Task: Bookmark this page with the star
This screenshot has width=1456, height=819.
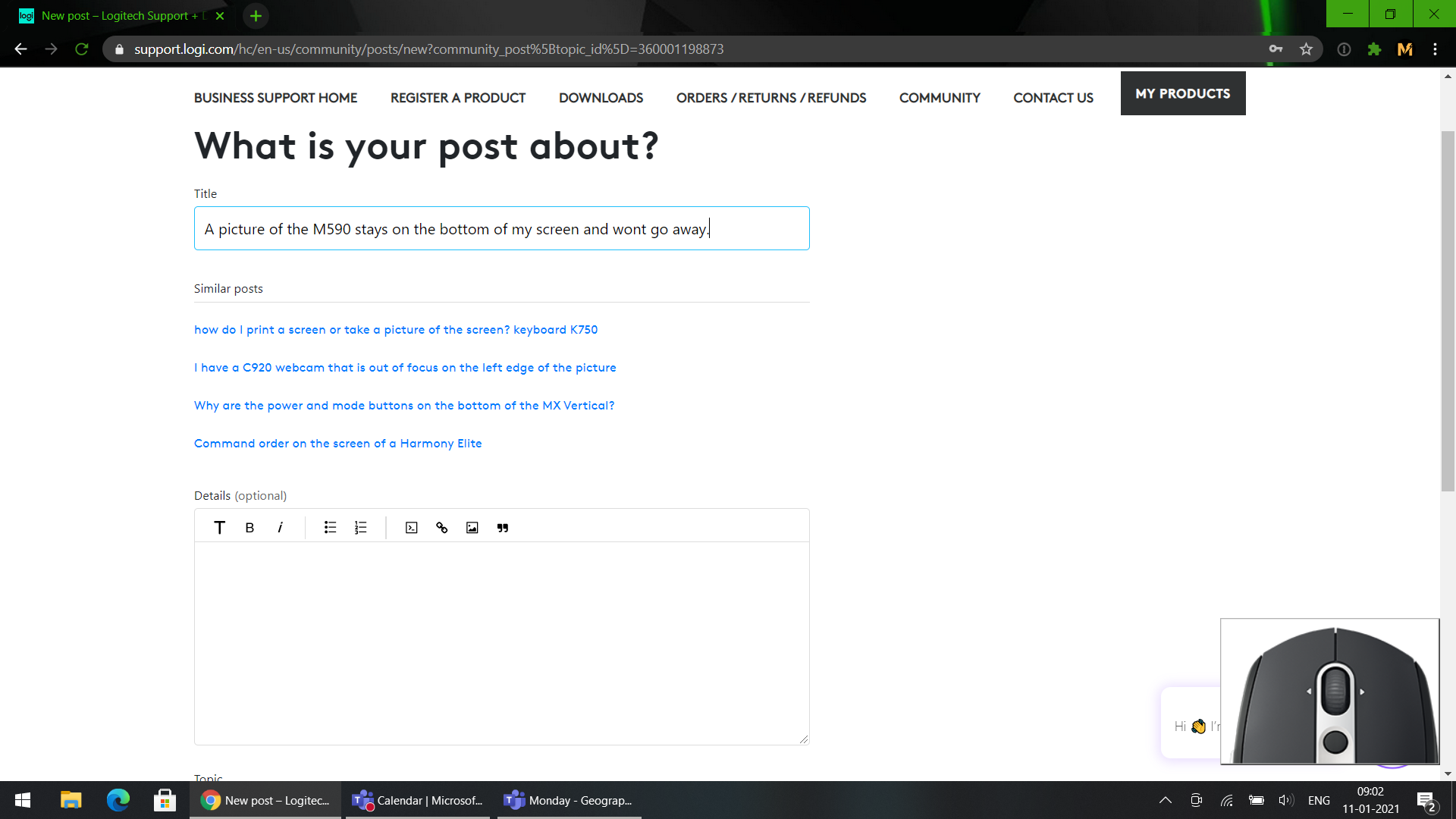Action: (x=1306, y=49)
